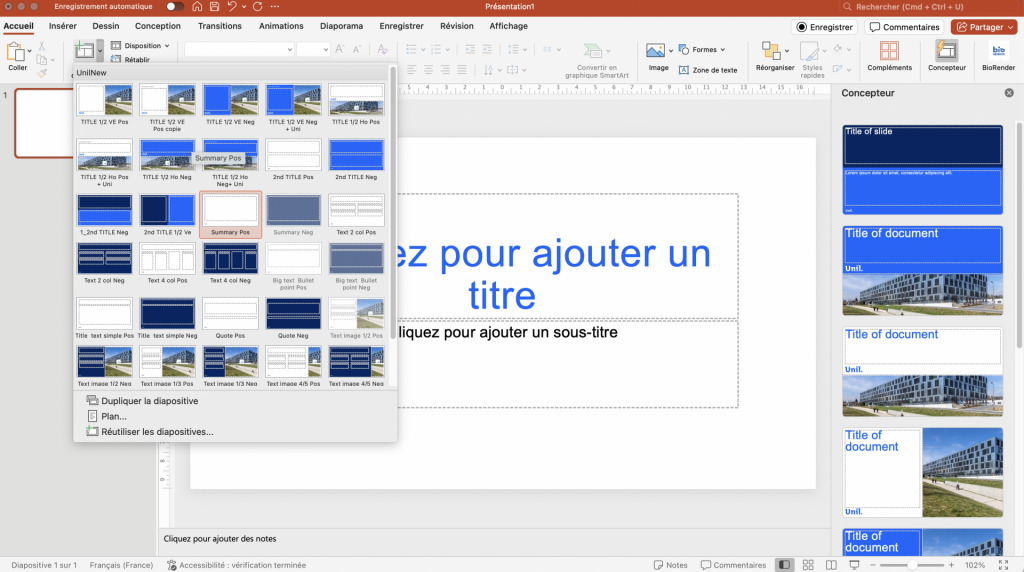
Task: Select the Summary Pos layout thumbnail
Action: 231,211
